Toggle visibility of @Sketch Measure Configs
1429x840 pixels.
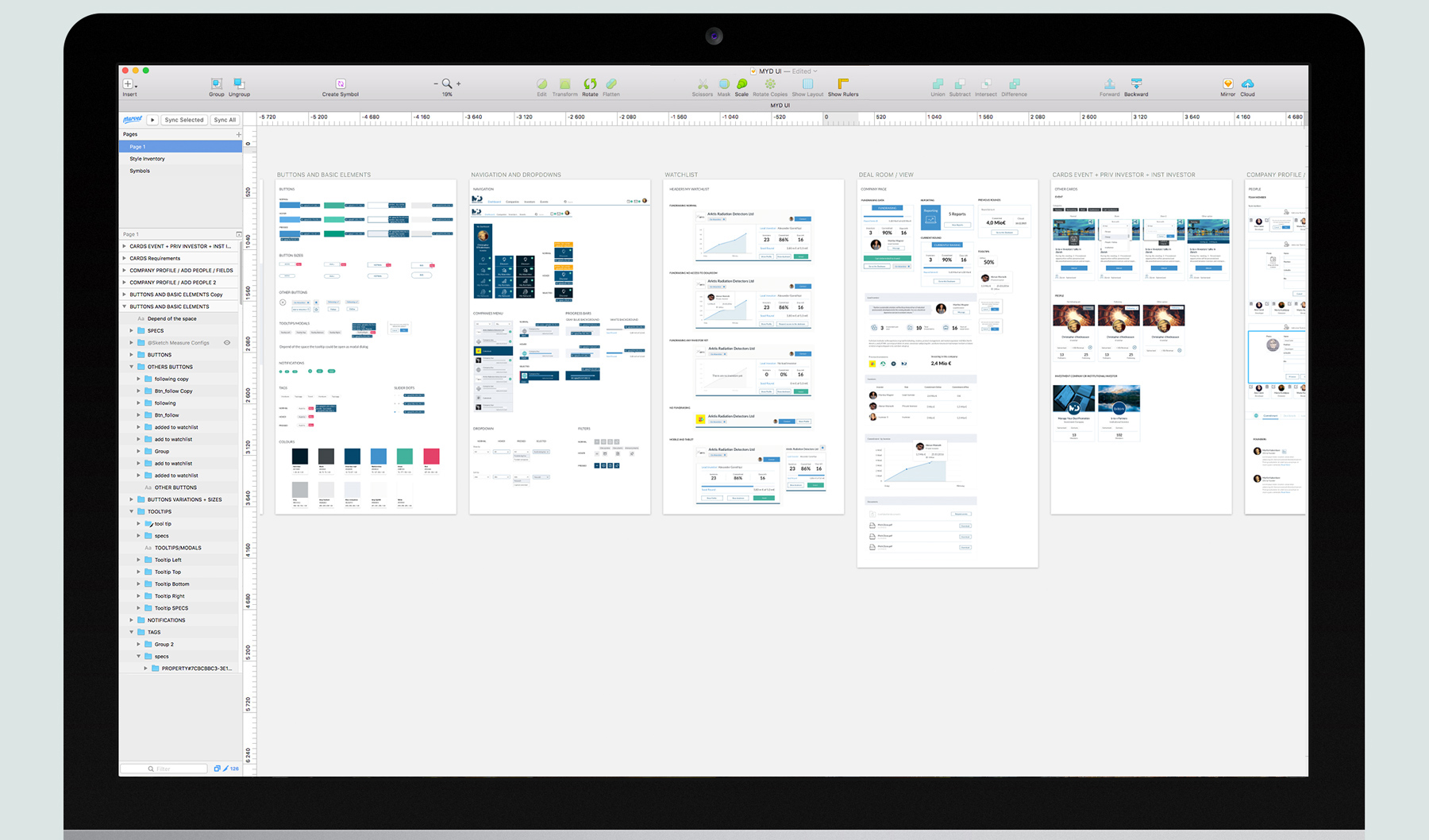(227, 343)
